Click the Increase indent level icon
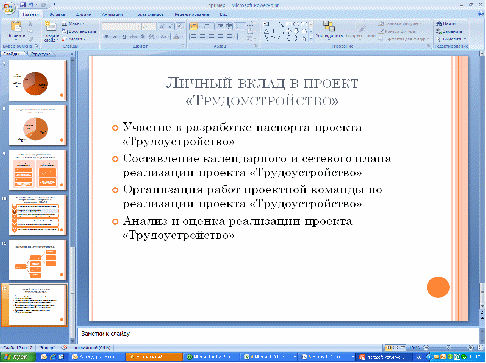Screen dimensions: 486x363 [x=229, y=26]
